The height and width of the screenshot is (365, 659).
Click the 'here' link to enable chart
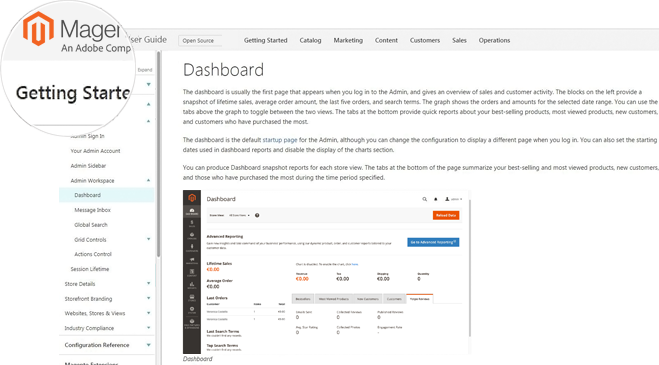point(355,264)
